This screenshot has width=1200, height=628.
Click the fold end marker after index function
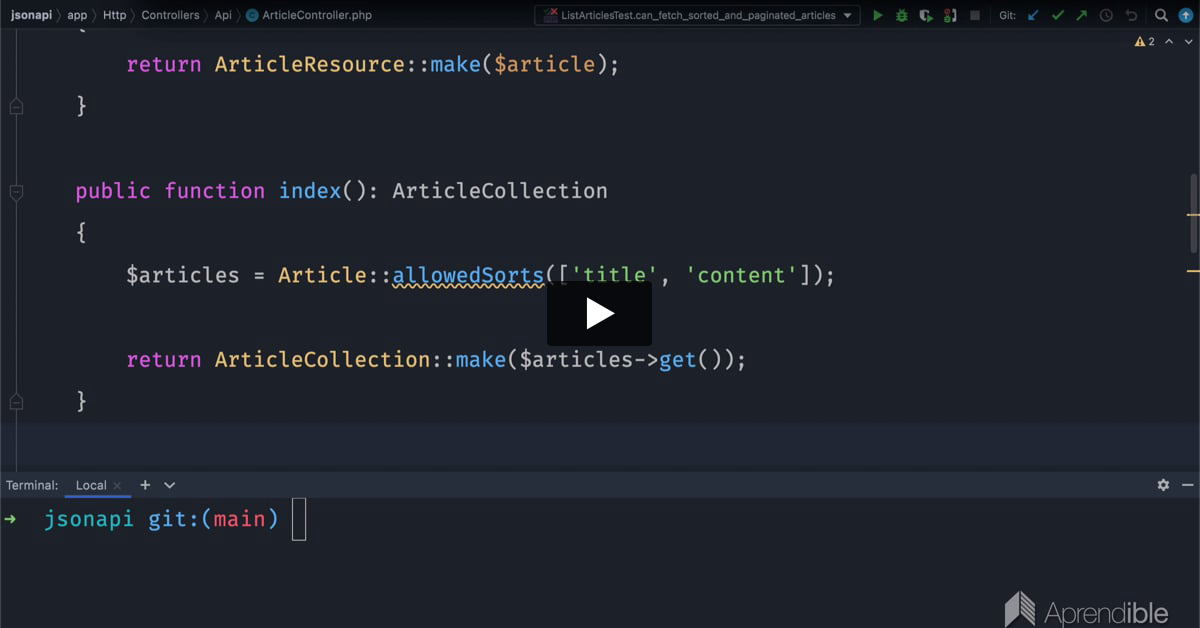click(x=16, y=401)
